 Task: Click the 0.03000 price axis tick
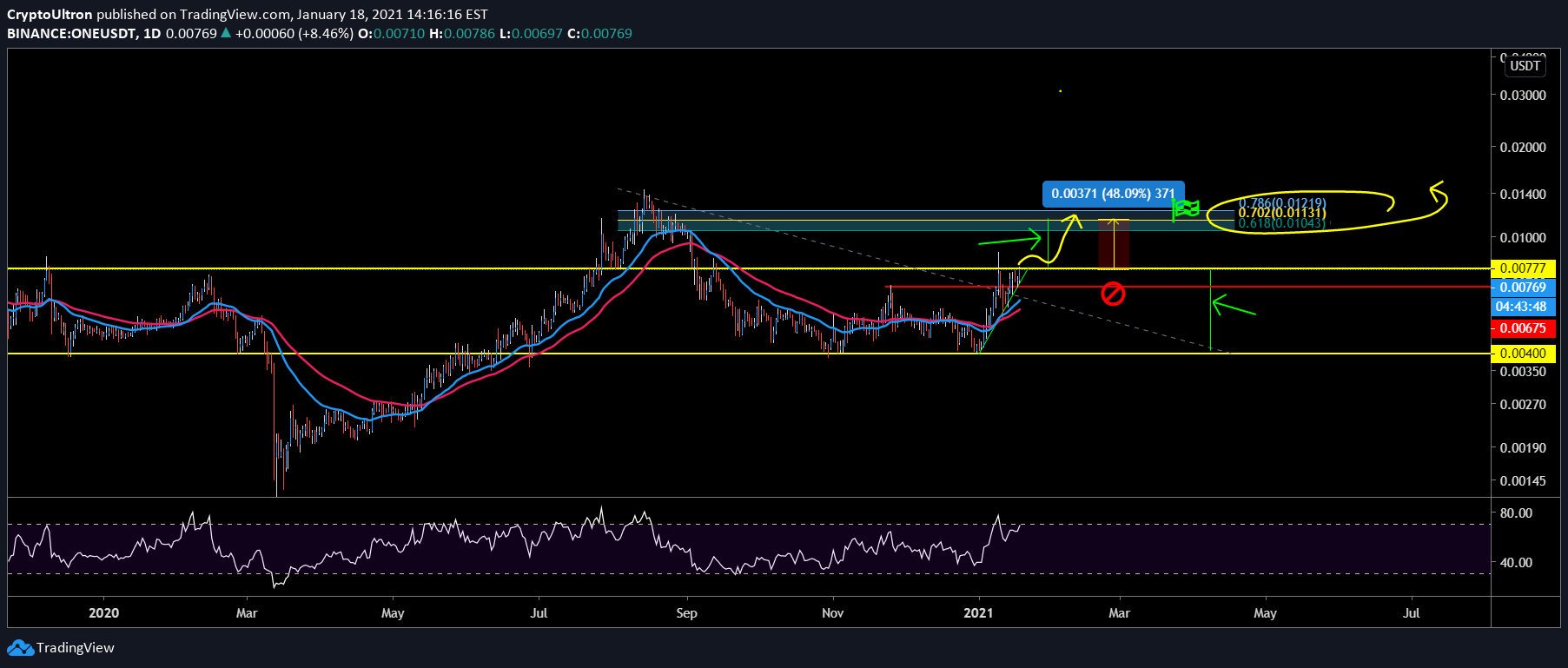pos(1523,95)
